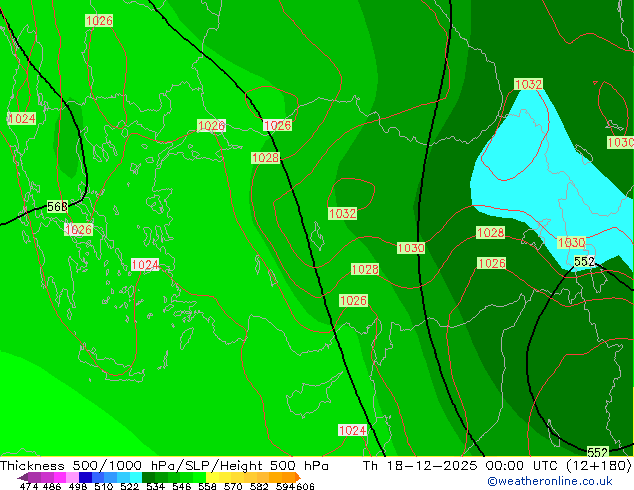Click the 606 legend value
Viewport: 634px width, 490px height.
(x=304, y=486)
